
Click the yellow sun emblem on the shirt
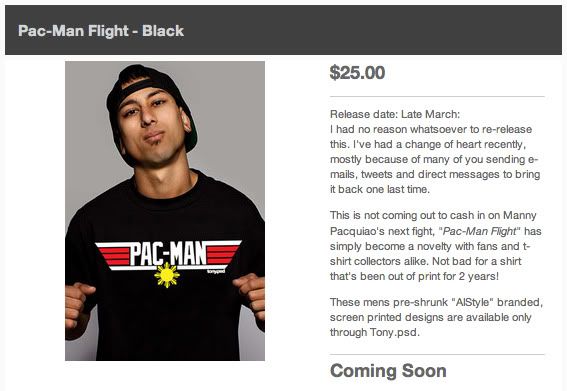tap(167, 275)
